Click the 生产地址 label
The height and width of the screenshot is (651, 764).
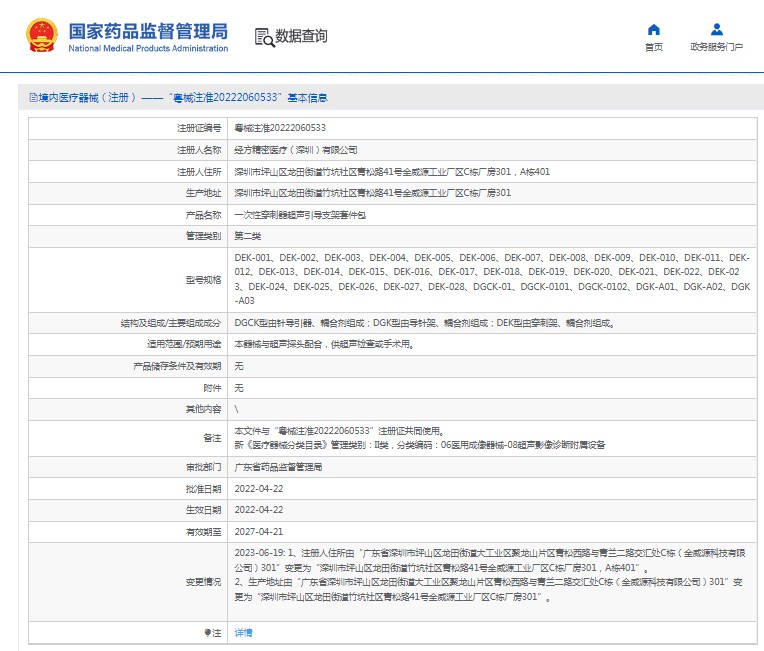203,192
